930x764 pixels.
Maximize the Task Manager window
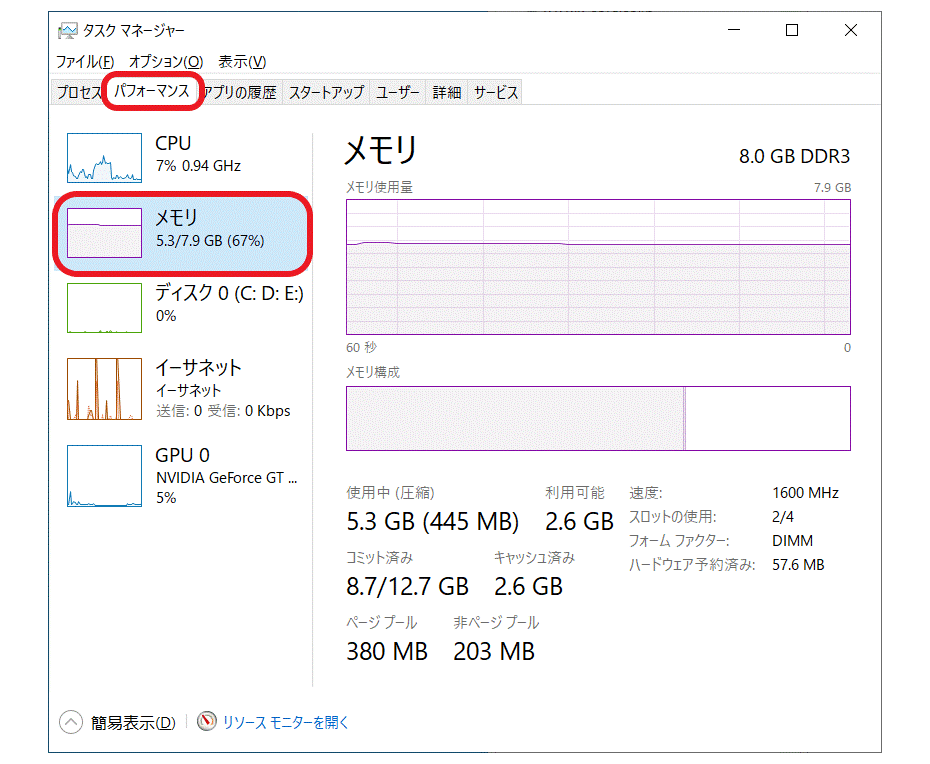point(792,30)
